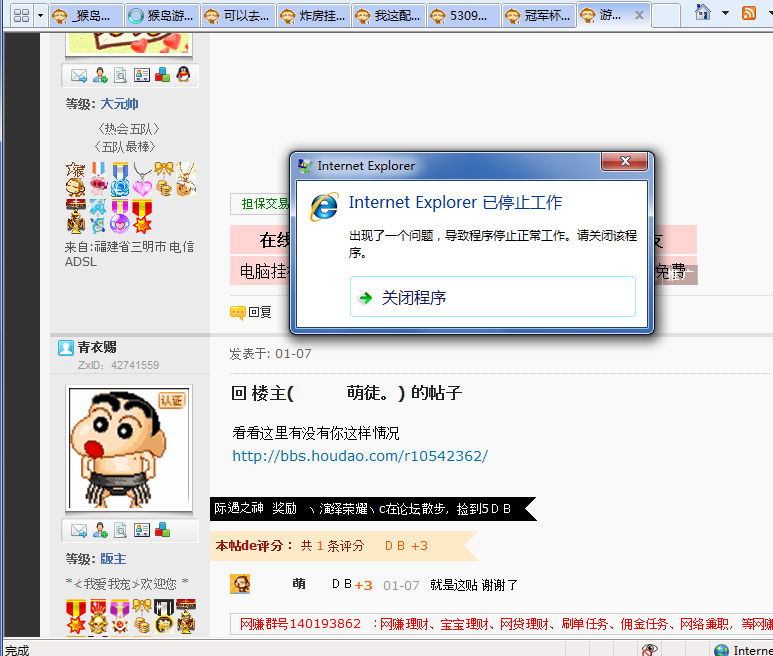Open the 大元帅 rank link
This screenshot has width=773, height=656.
pyautogui.click(x=119, y=104)
